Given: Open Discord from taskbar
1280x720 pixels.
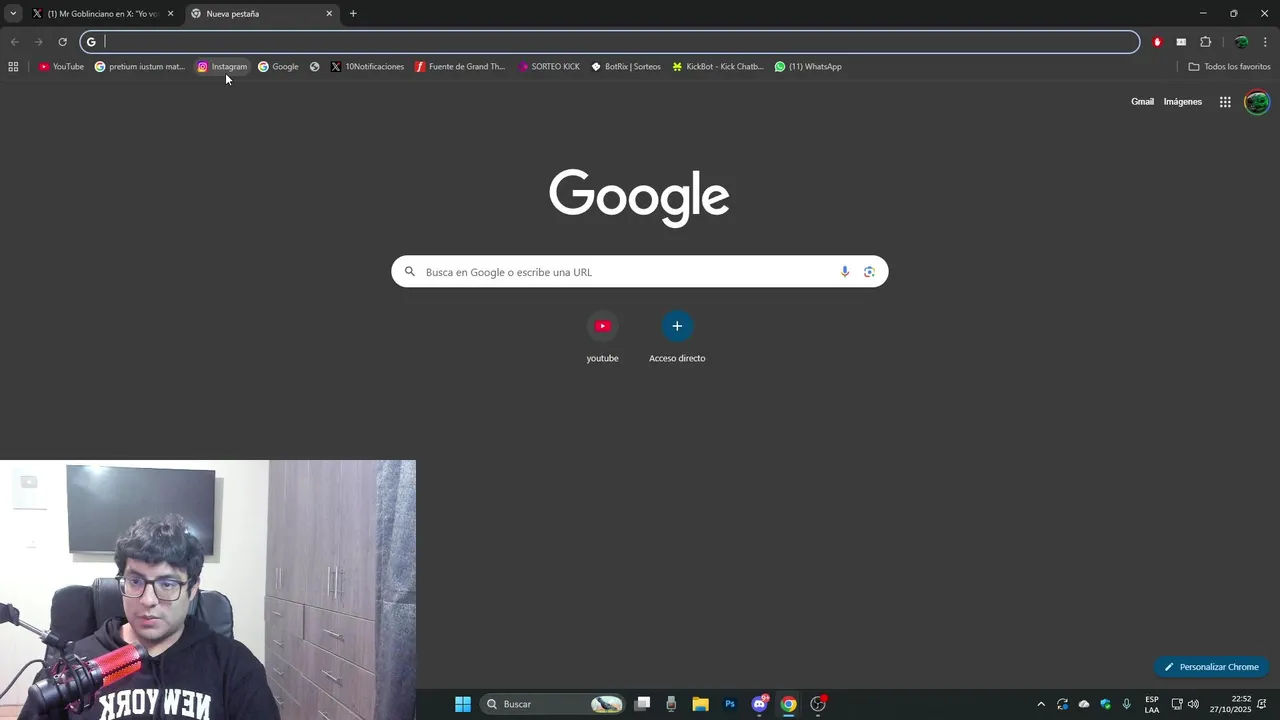Looking at the screenshot, I should coord(760,704).
